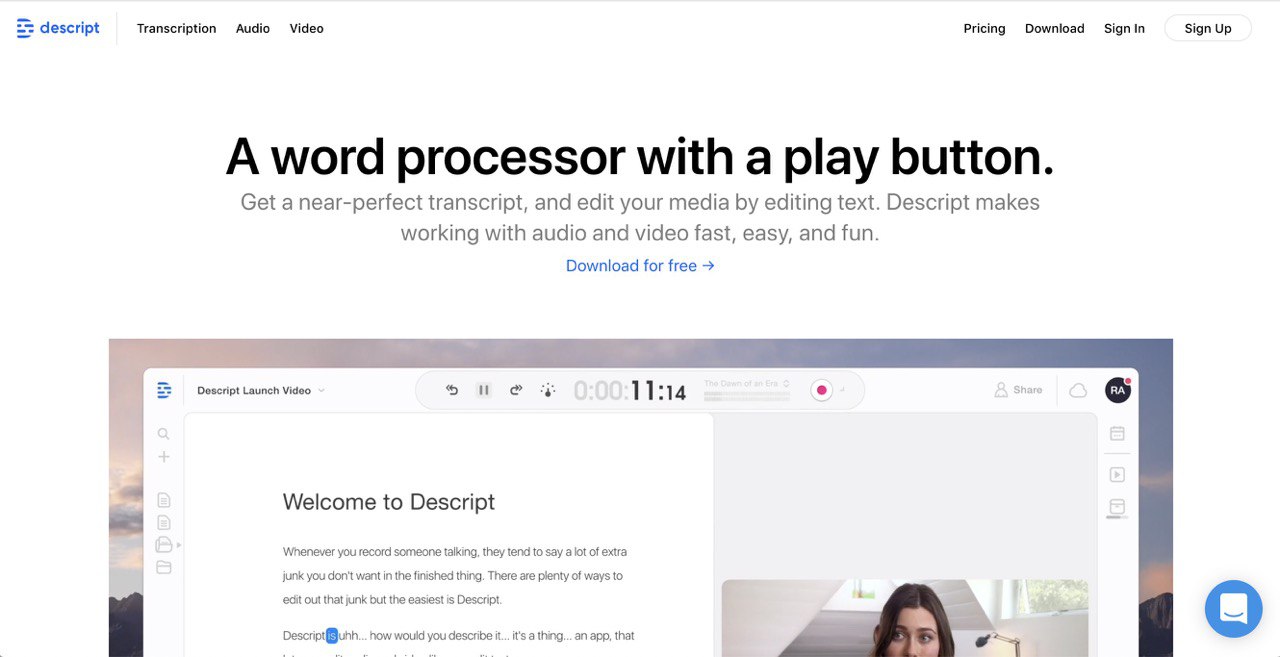The image size is (1280, 657).
Task: Open The Dawn of an Era track selector
Action: (x=747, y=383)
